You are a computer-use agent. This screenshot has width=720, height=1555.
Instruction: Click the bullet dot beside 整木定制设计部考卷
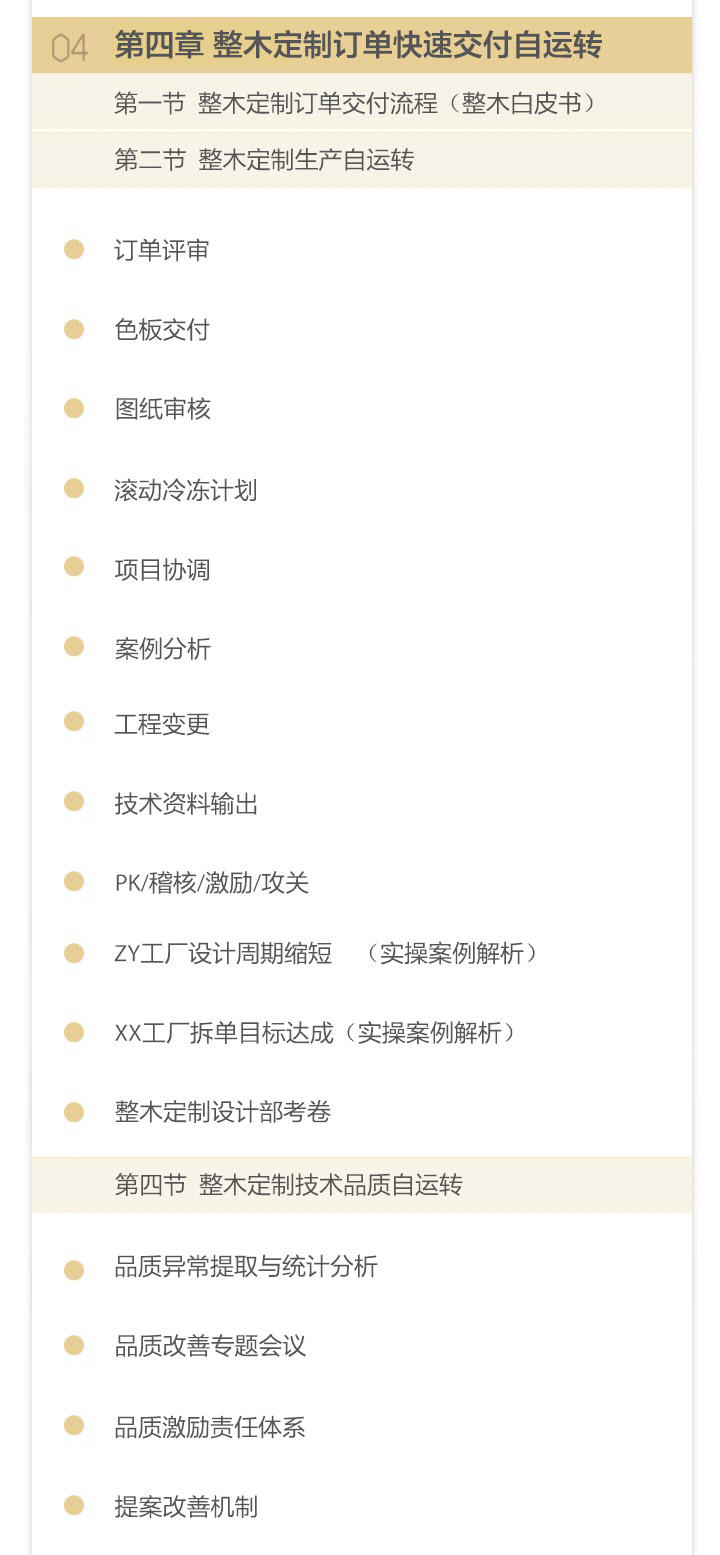[x=74, y=1112]
